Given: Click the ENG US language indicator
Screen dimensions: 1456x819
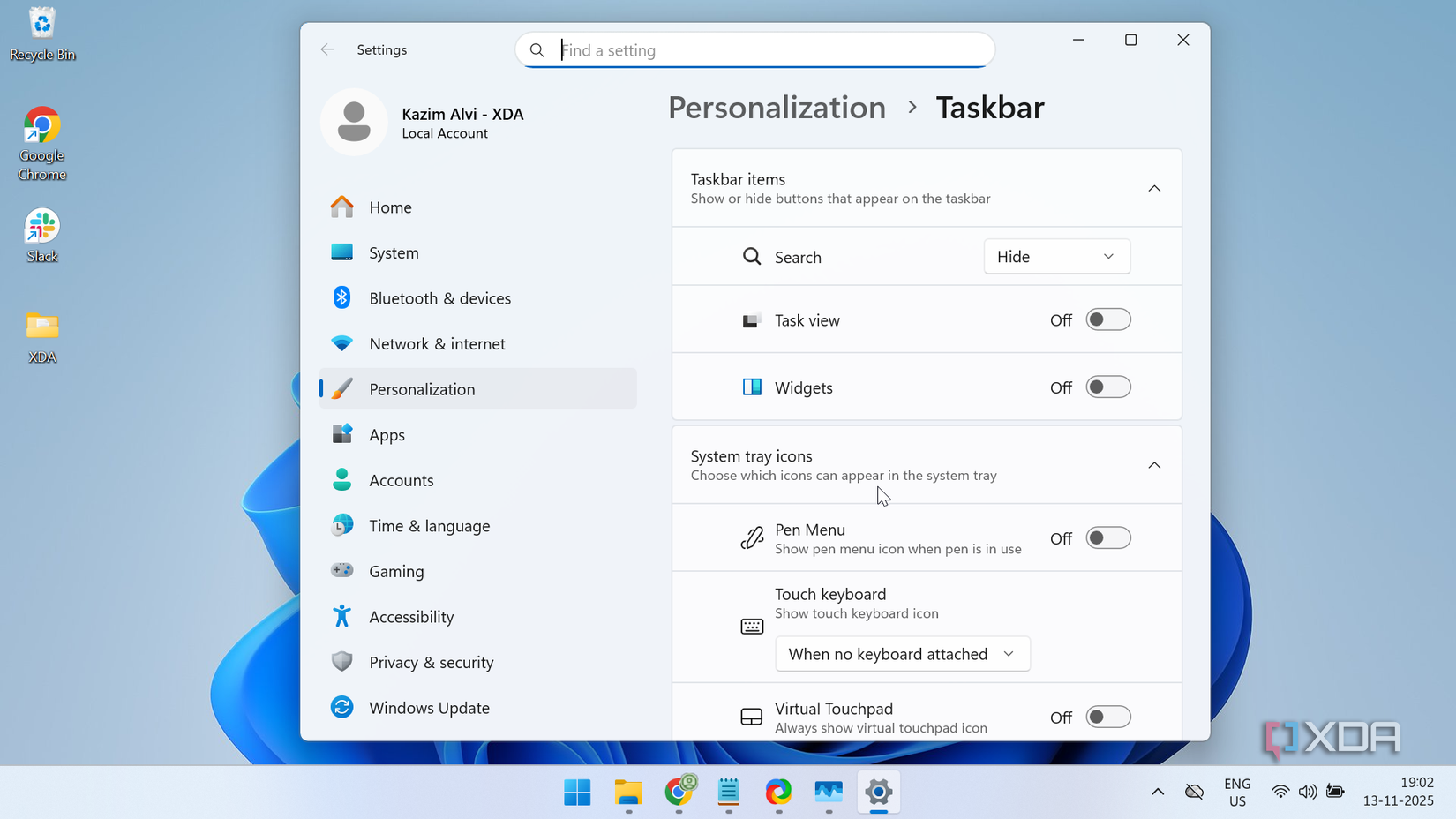Looking at the screenshot, I should coord(1237,793).
